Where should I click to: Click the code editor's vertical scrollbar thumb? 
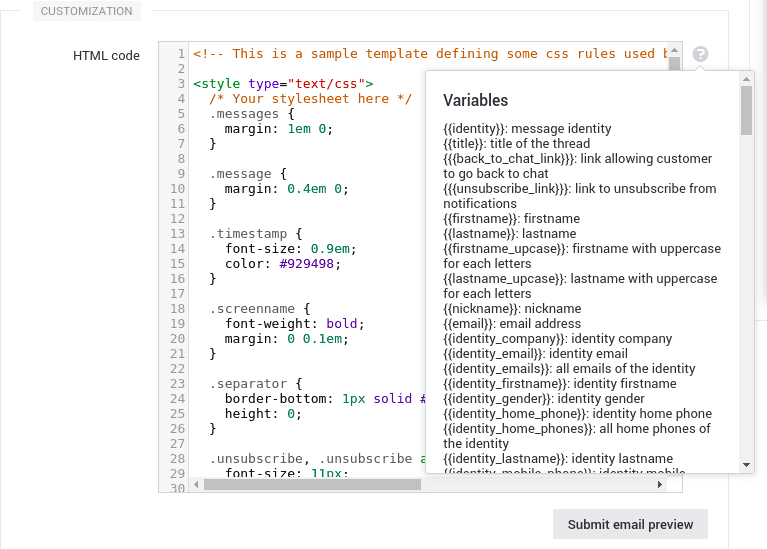675,63
